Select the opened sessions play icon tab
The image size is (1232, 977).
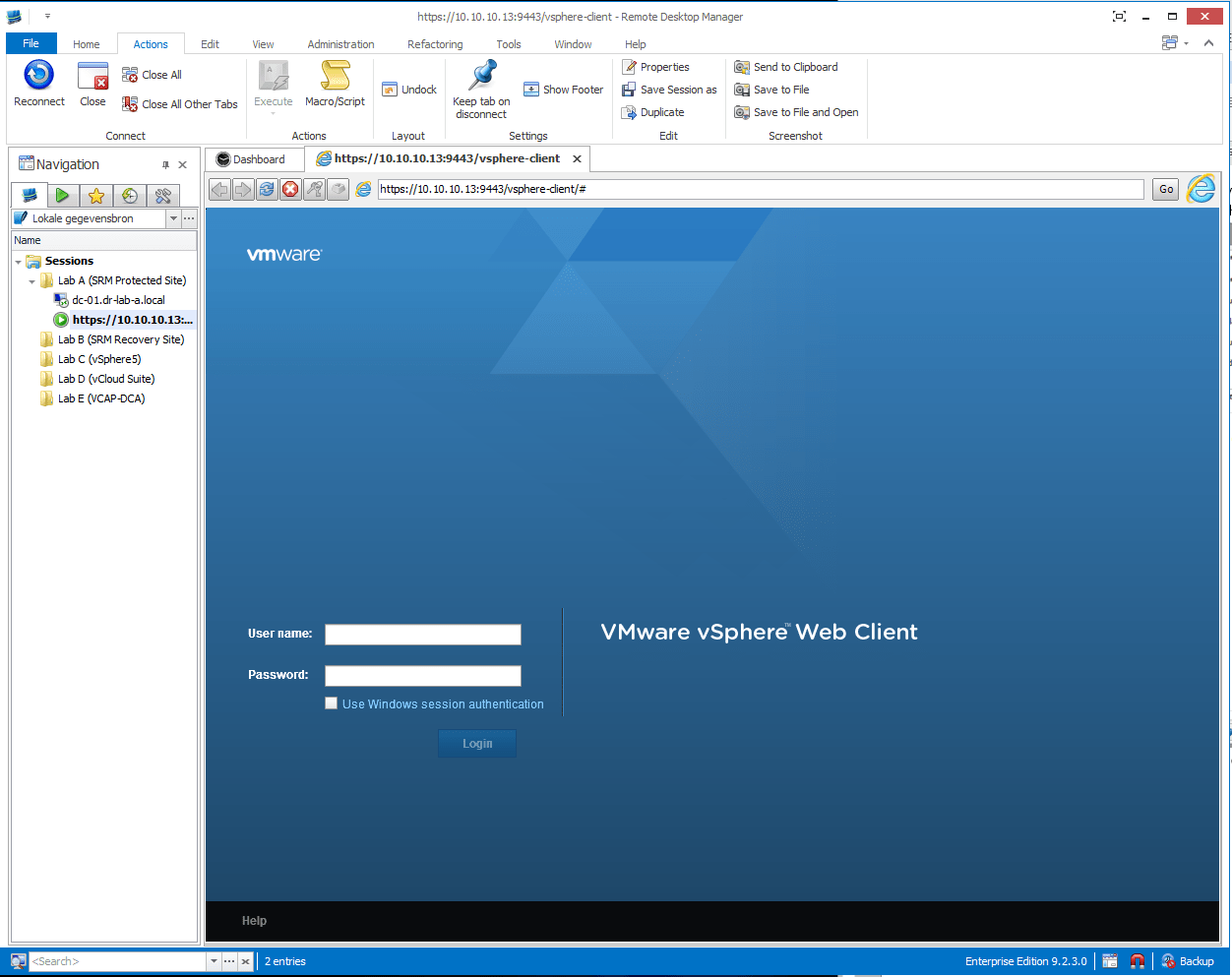coord(62,196)
